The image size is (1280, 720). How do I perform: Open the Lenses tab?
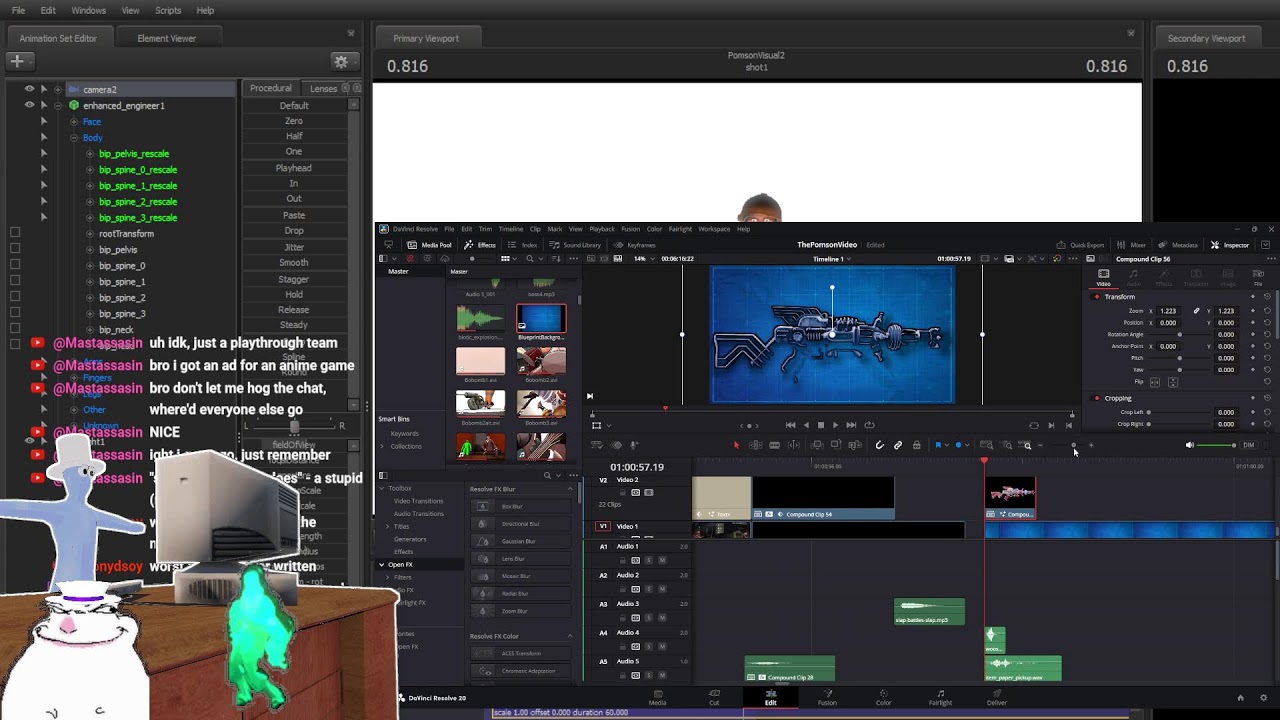tap(323, 88)
